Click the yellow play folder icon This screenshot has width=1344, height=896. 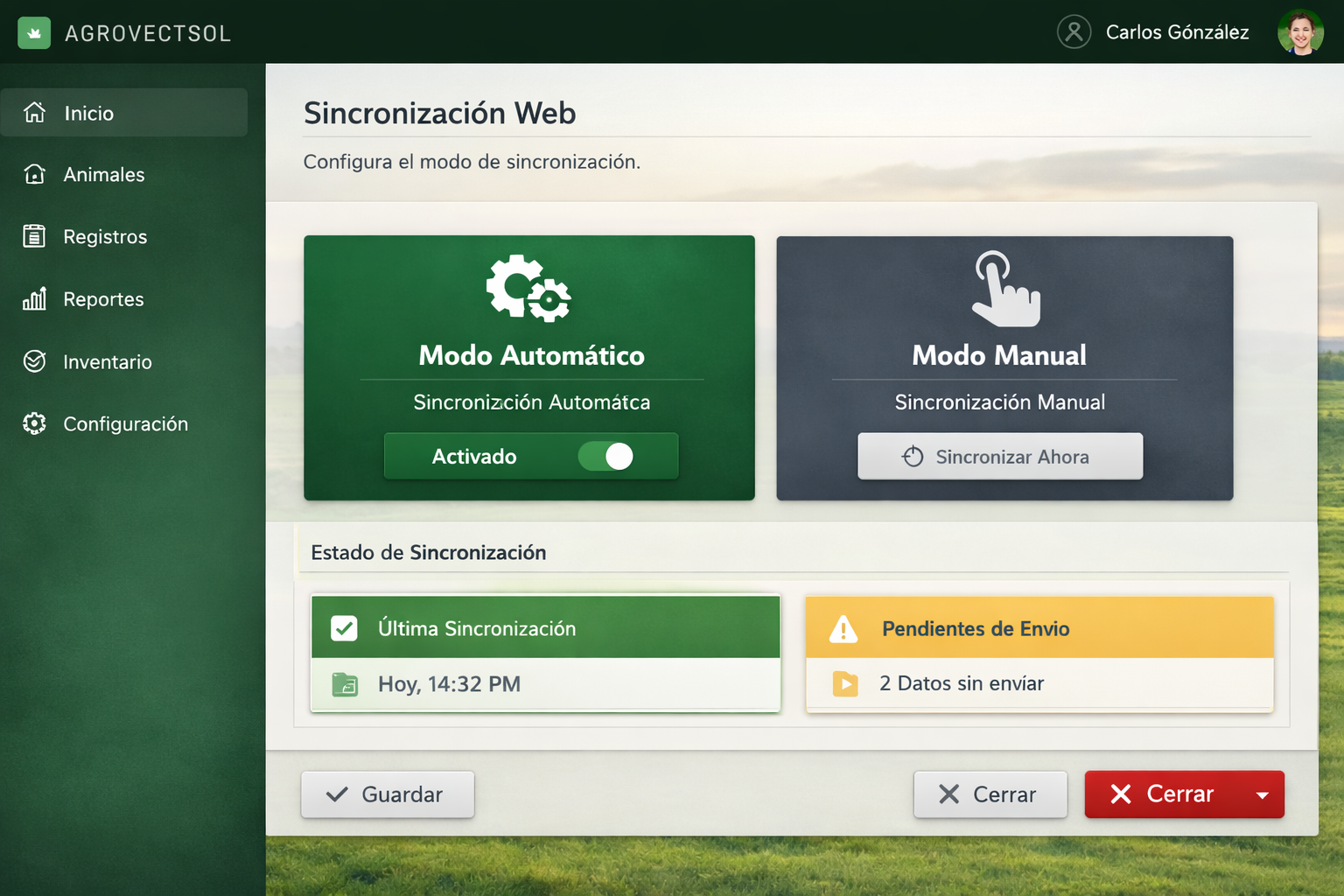[x=845, y=683]
